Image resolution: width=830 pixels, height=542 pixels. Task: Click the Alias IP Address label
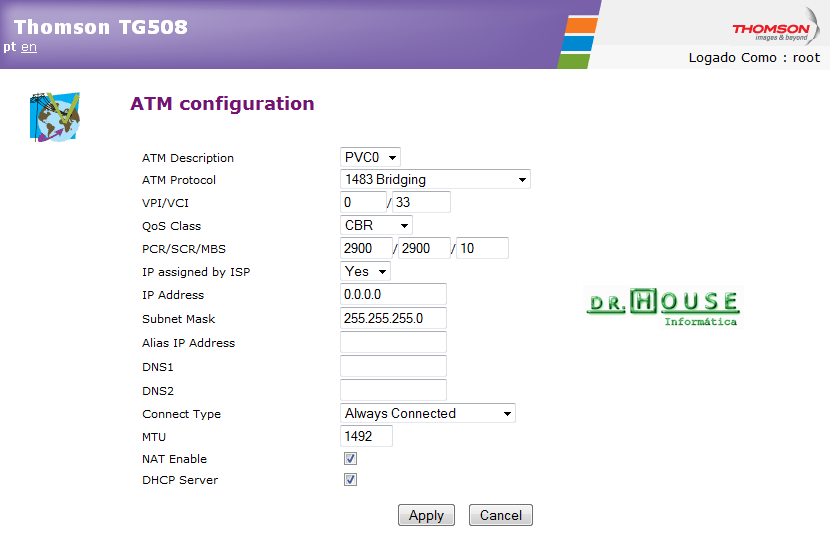[x=188, y=343]
